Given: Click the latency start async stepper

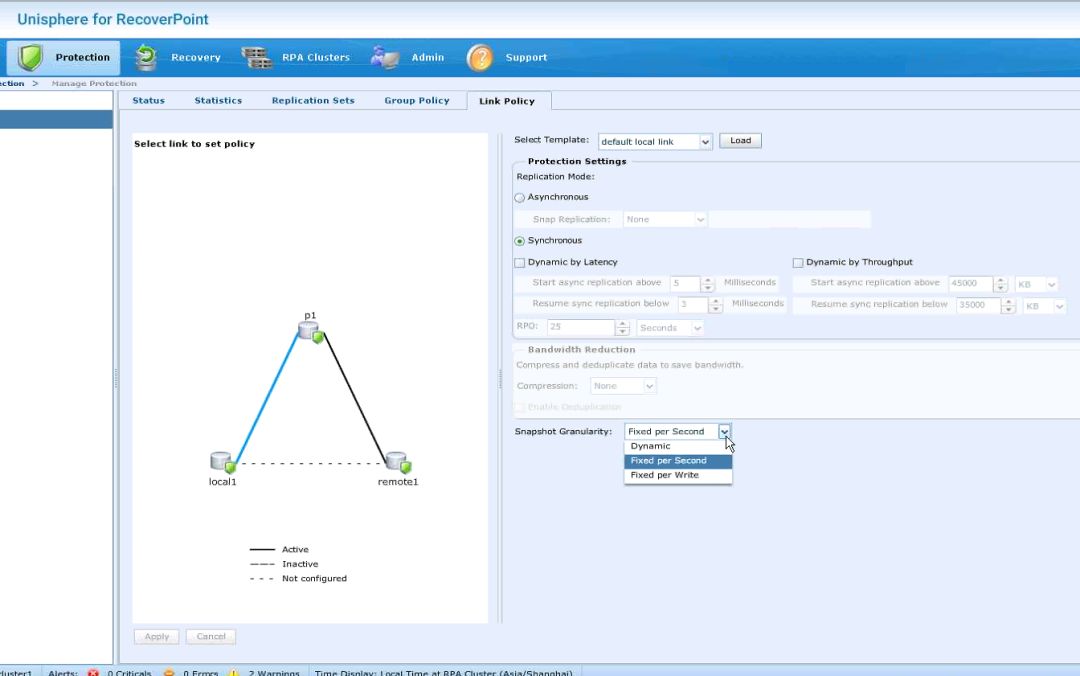Looking at the screenshot, I should [x=707, y=284].
